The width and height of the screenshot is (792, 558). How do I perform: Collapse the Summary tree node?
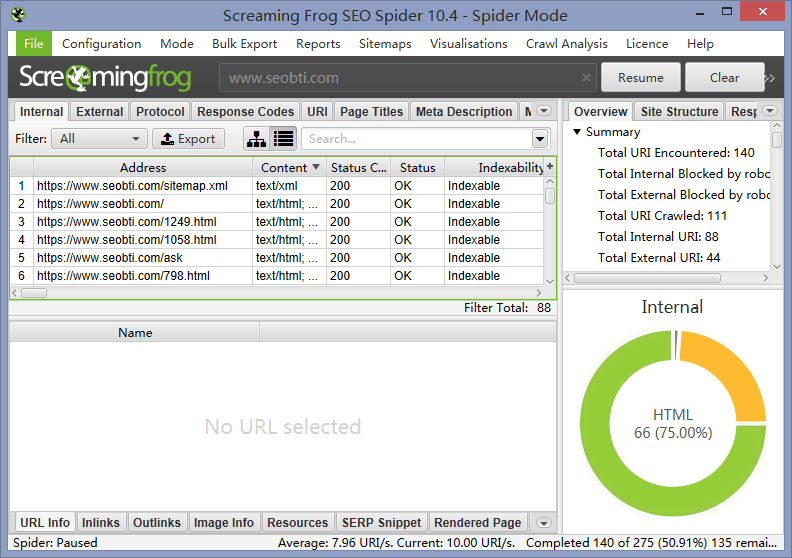(x=577, y=132)
